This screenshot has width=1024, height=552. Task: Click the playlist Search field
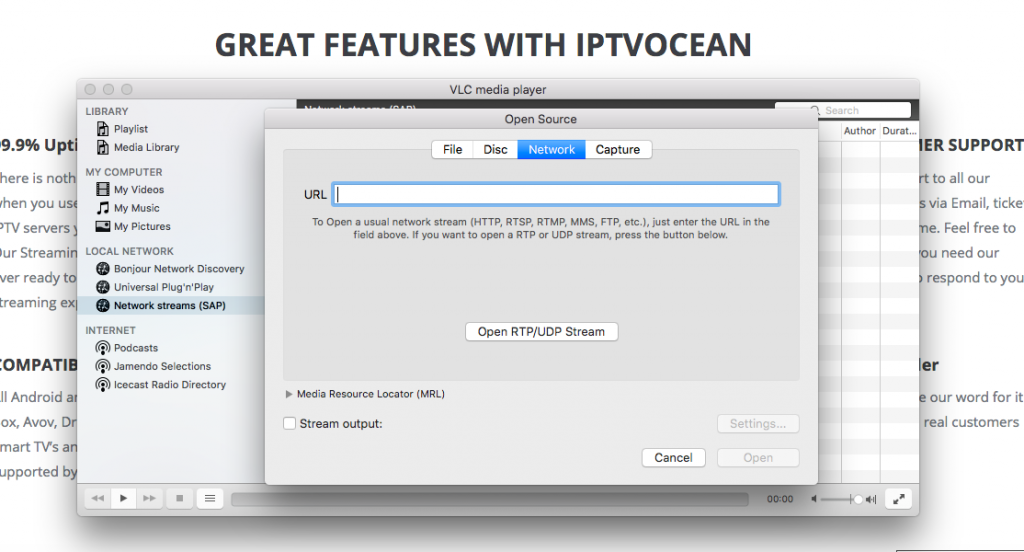842,110
